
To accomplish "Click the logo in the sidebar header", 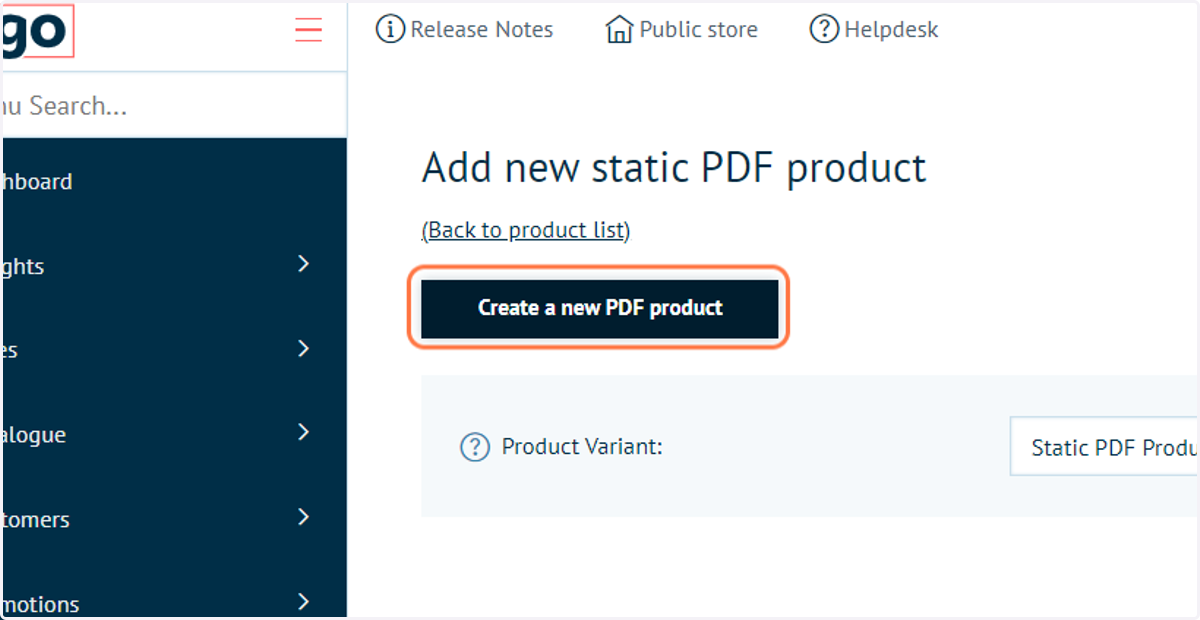I will (36, 30).
